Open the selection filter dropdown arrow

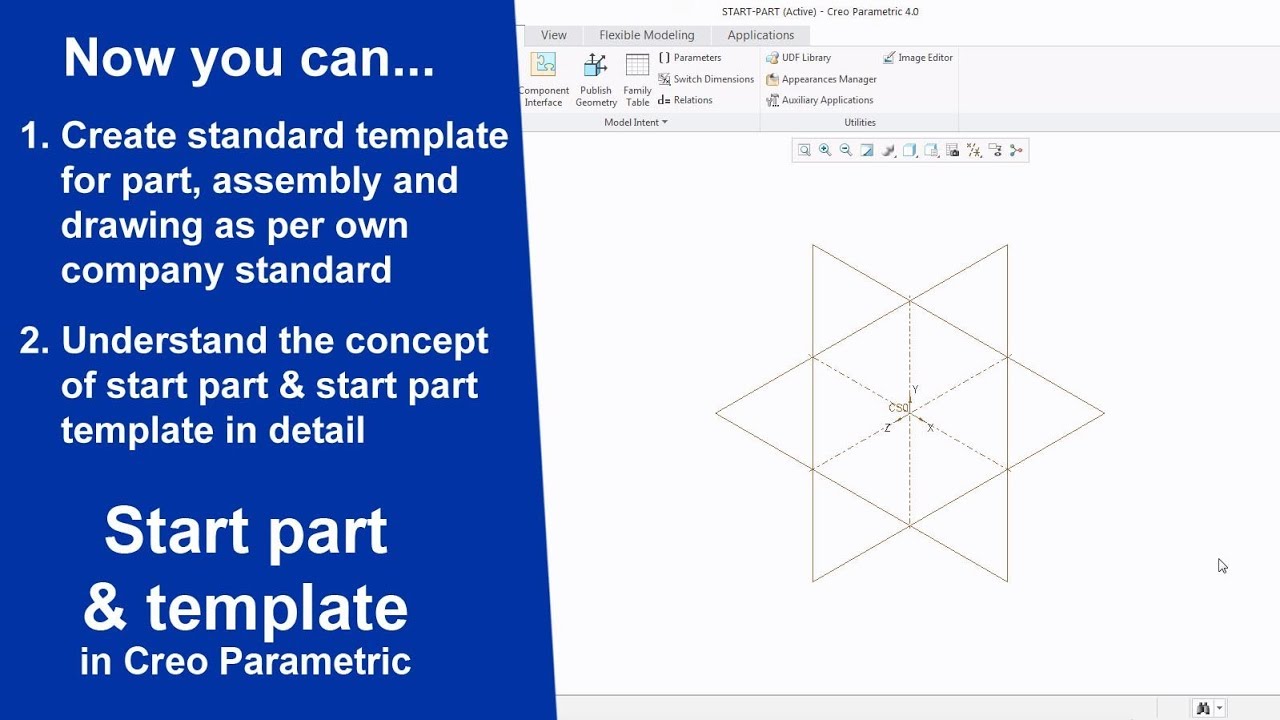point(1219,708)
